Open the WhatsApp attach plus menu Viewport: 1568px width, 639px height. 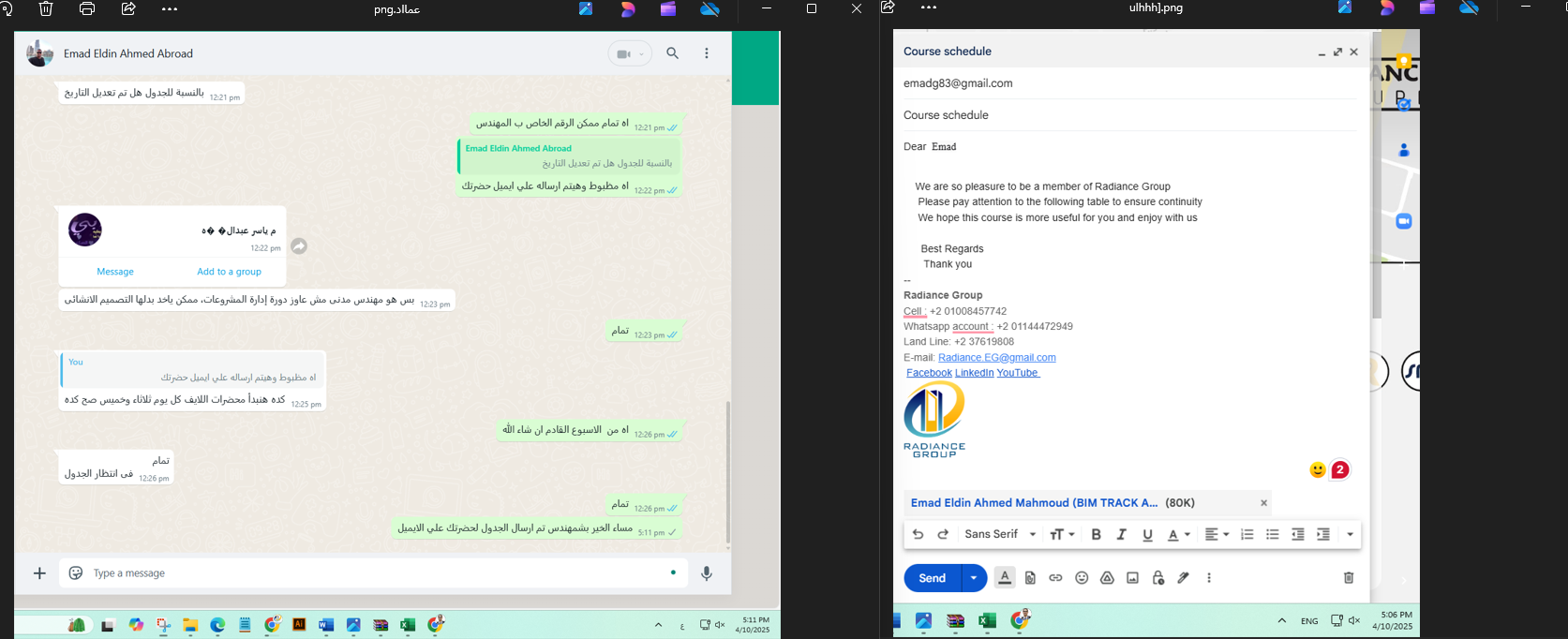tap(39, 573)
